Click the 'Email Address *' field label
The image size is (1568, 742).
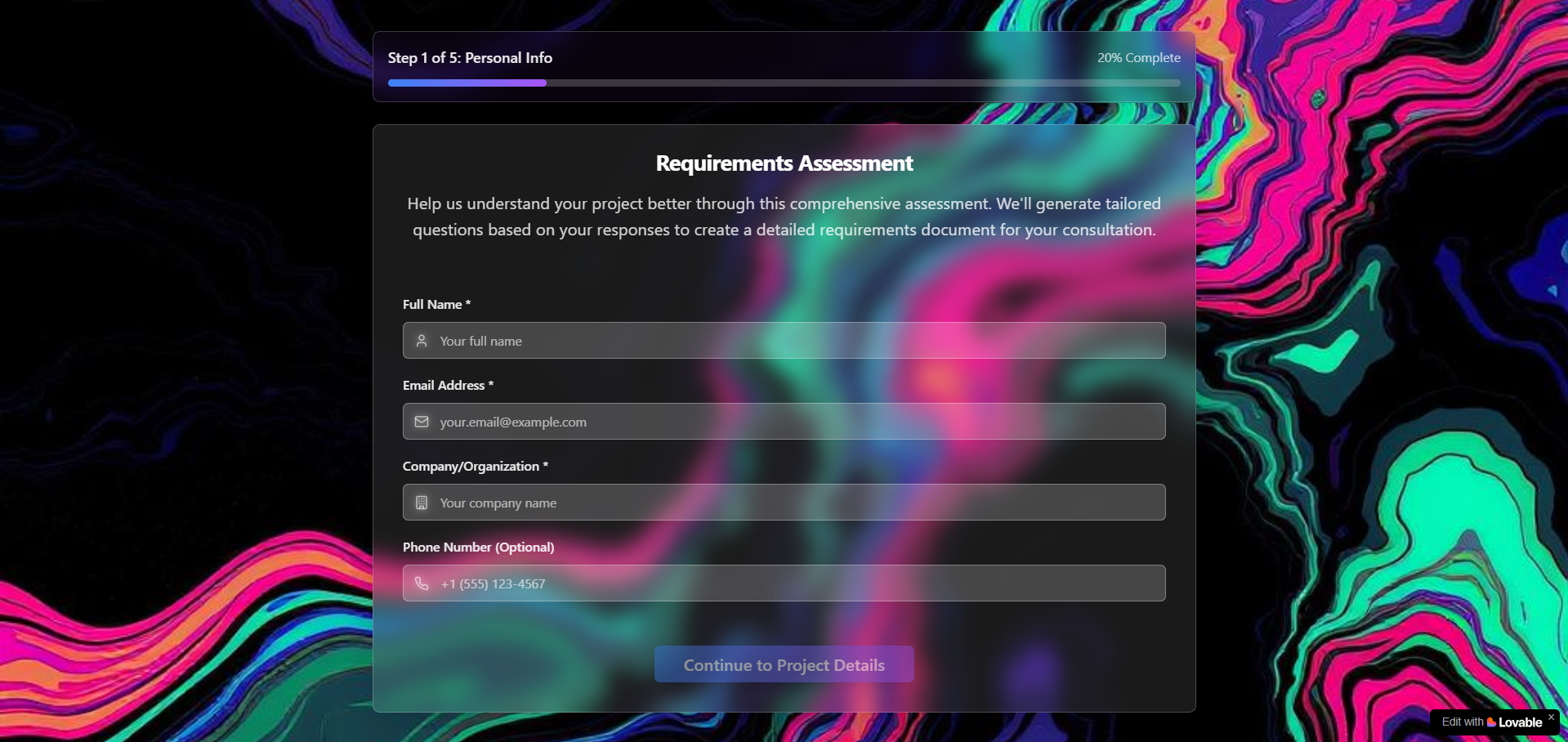448,386
